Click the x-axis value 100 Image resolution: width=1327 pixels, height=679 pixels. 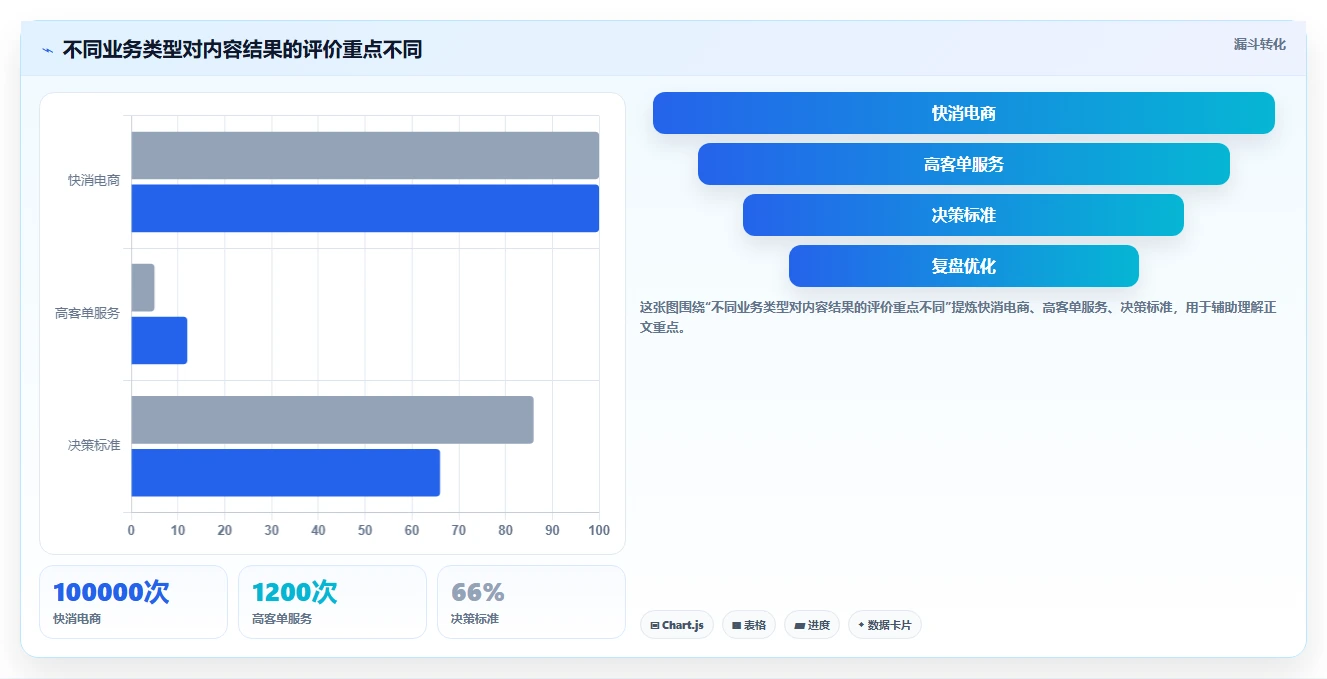[599, 530]
